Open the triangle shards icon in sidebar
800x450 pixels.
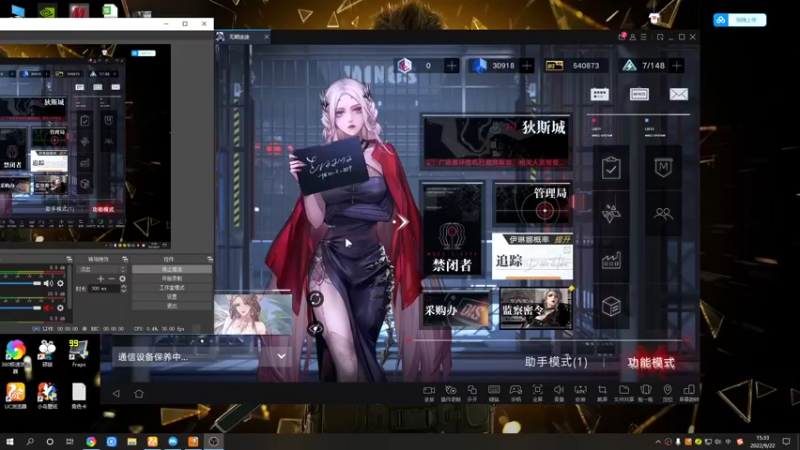(611, 214)
